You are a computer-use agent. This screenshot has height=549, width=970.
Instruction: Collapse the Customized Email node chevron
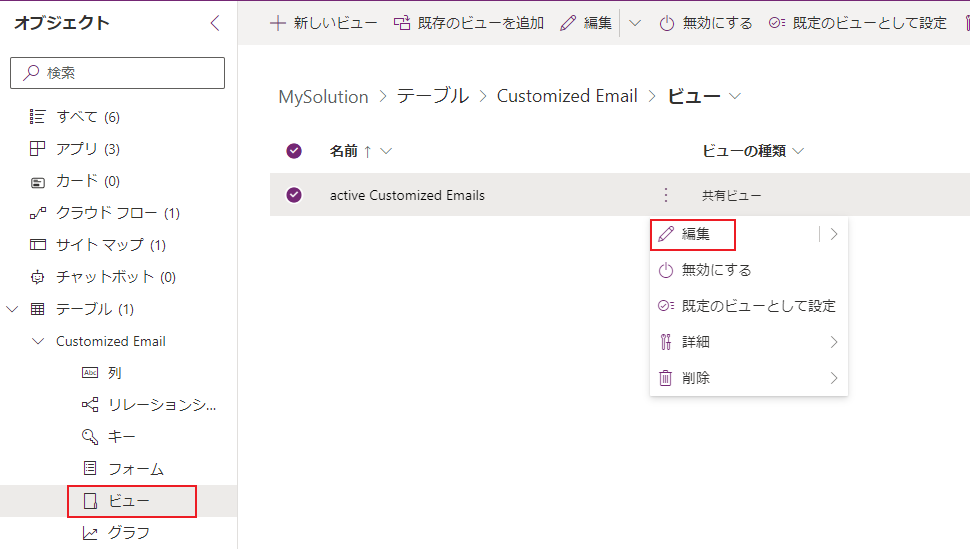38,341
